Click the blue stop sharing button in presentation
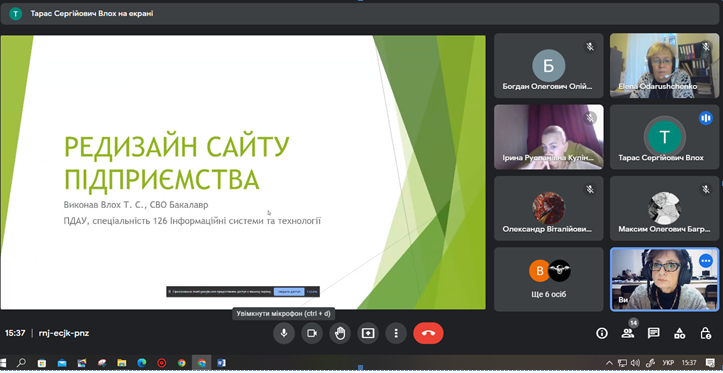The image size is (723, 373). (289, 292)
